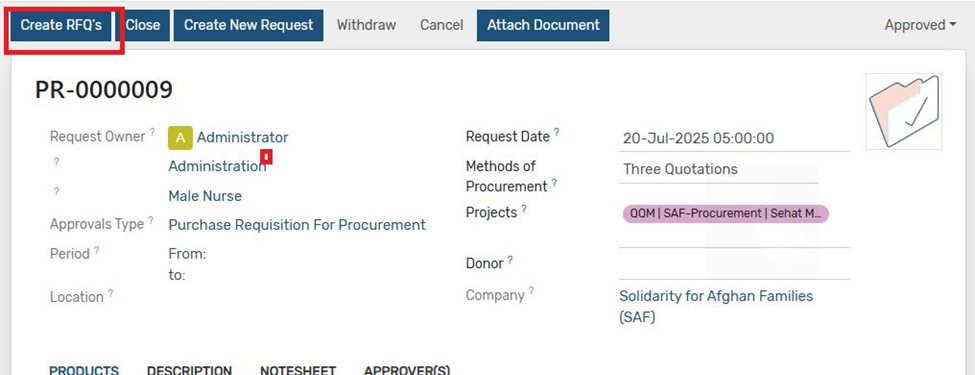The height and width of the screenshot is (375, 975).
Task: Open the Approver(s) tab
Action: click(407, 370)
